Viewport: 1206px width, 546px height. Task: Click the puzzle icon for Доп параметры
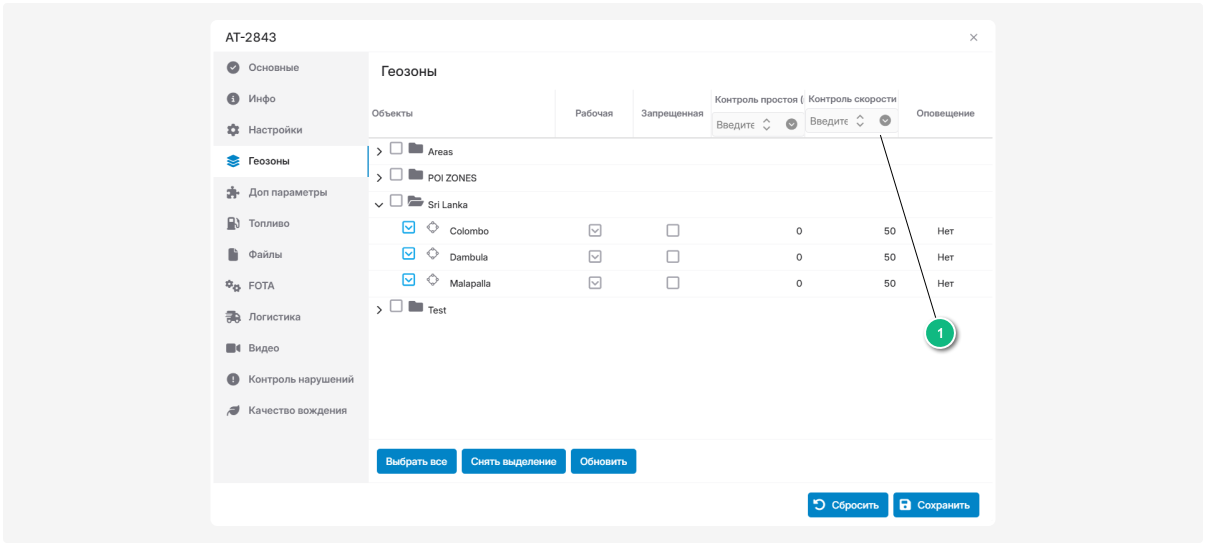point(233,192)
